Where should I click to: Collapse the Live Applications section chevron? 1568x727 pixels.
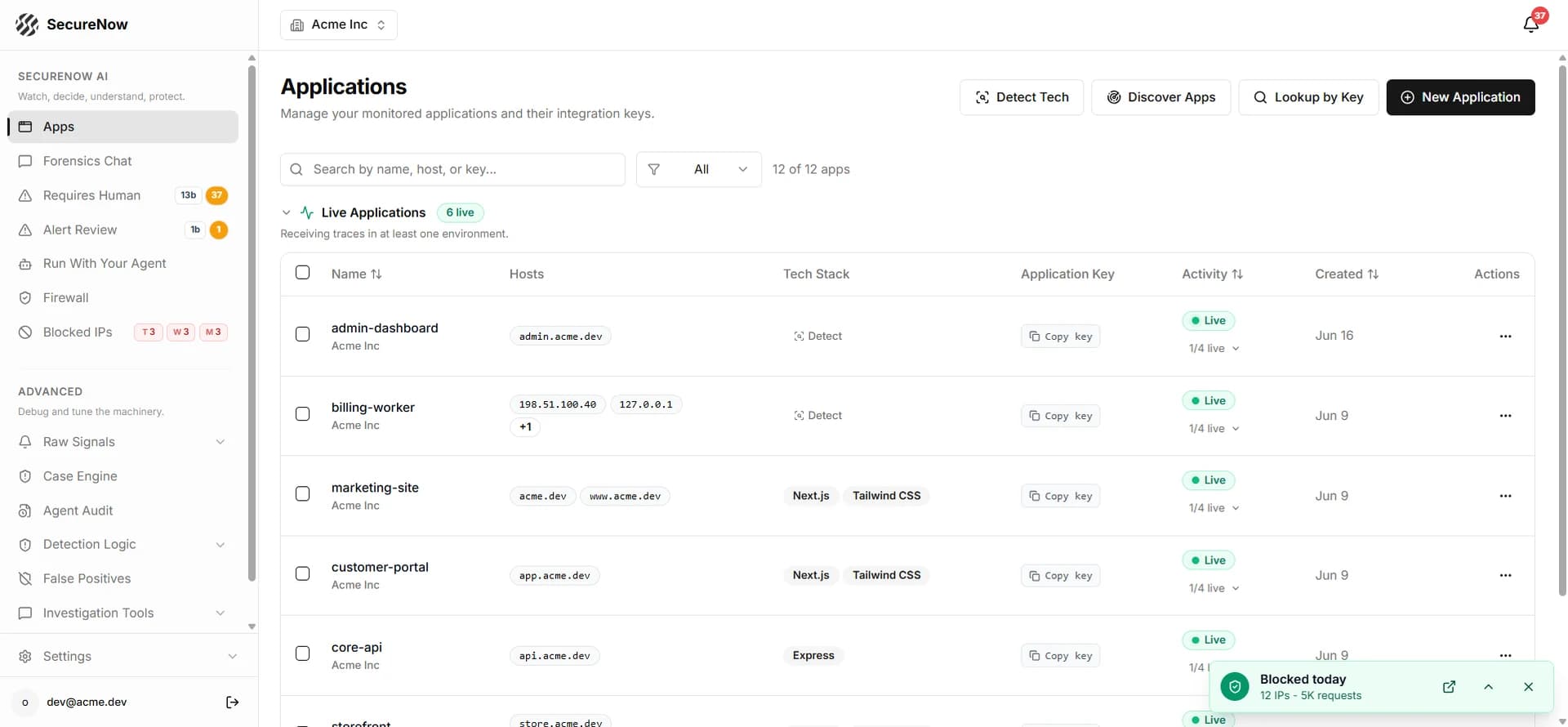click(286, 212)
